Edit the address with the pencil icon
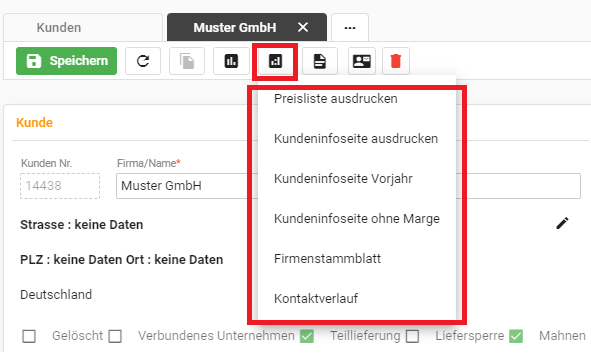This screenshot has width=591, height=361. (562, 223)
